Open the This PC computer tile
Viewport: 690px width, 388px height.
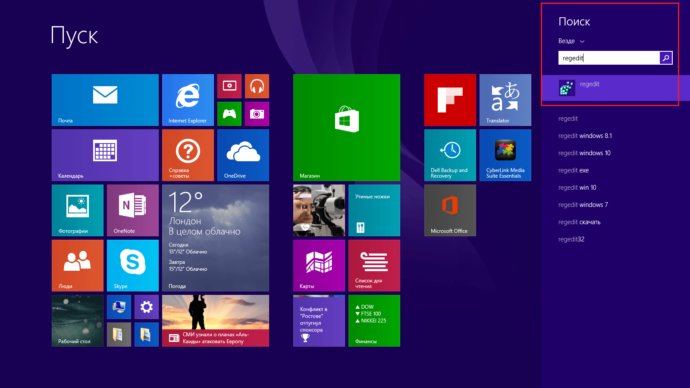tap(119, 307)
